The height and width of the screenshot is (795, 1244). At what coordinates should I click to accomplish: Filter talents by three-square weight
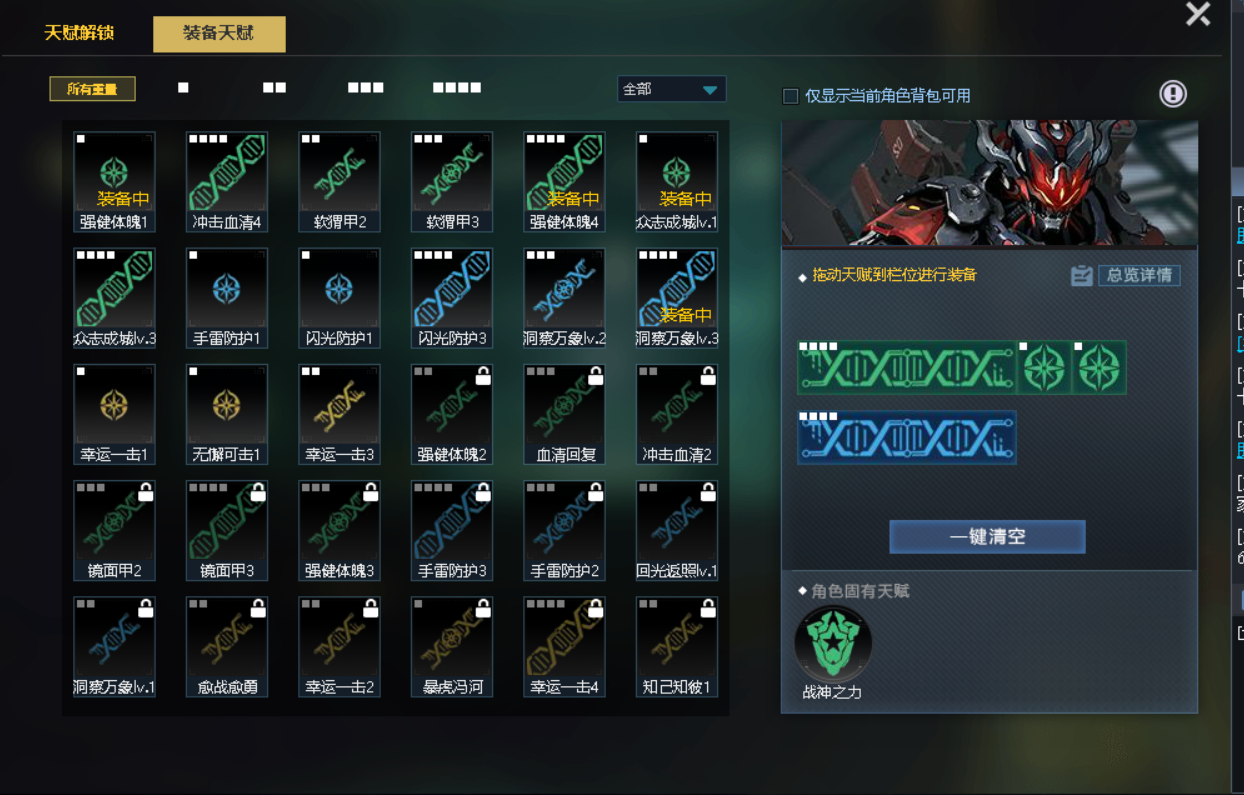click(366, 88)
